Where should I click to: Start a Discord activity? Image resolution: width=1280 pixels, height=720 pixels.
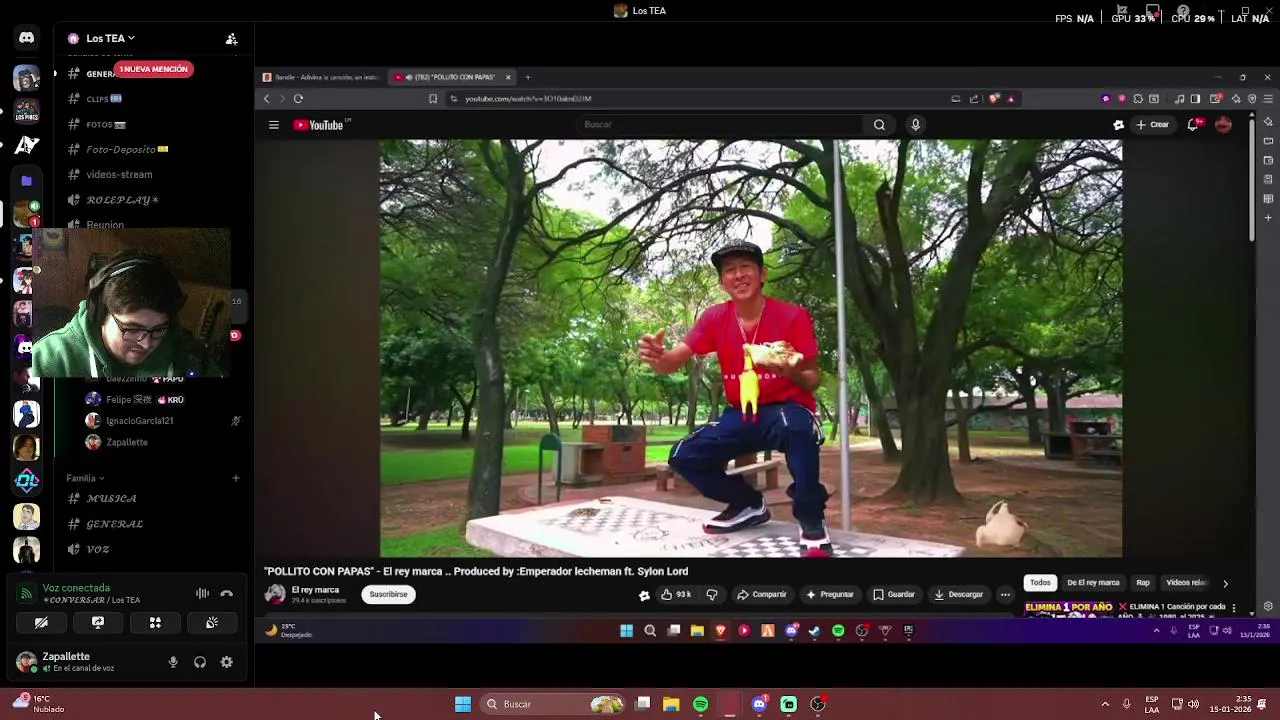point(155,623)
